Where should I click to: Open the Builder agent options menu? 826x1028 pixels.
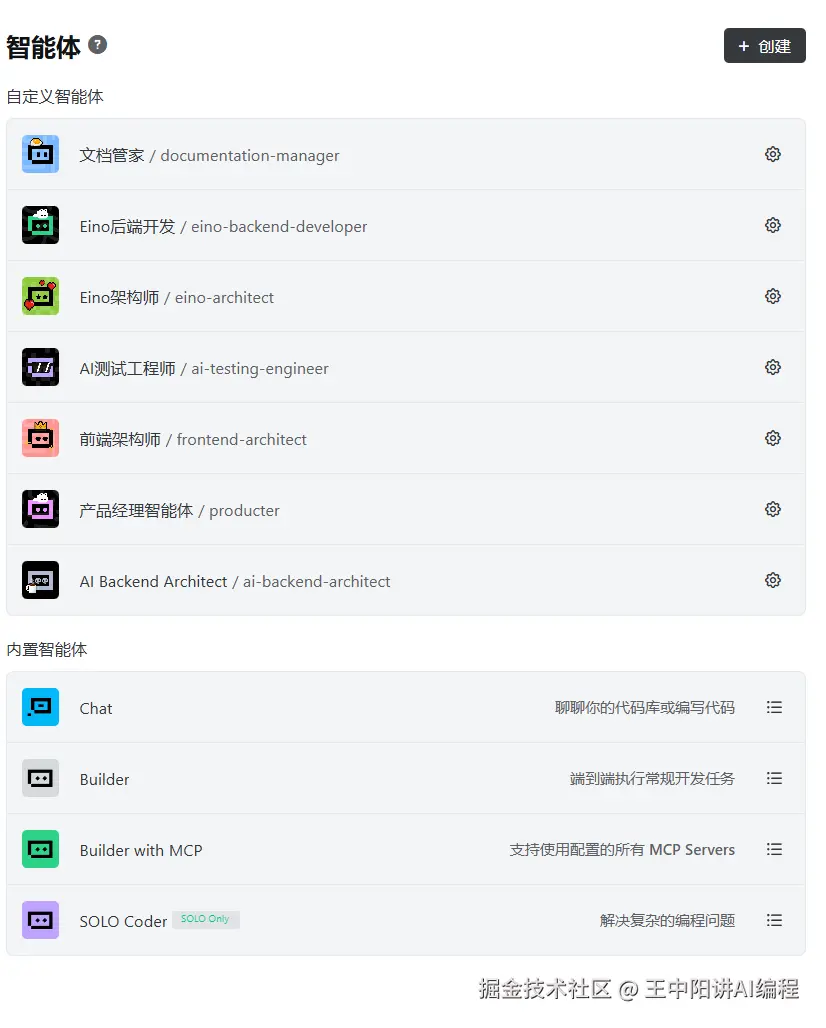(x=775, y=778)
